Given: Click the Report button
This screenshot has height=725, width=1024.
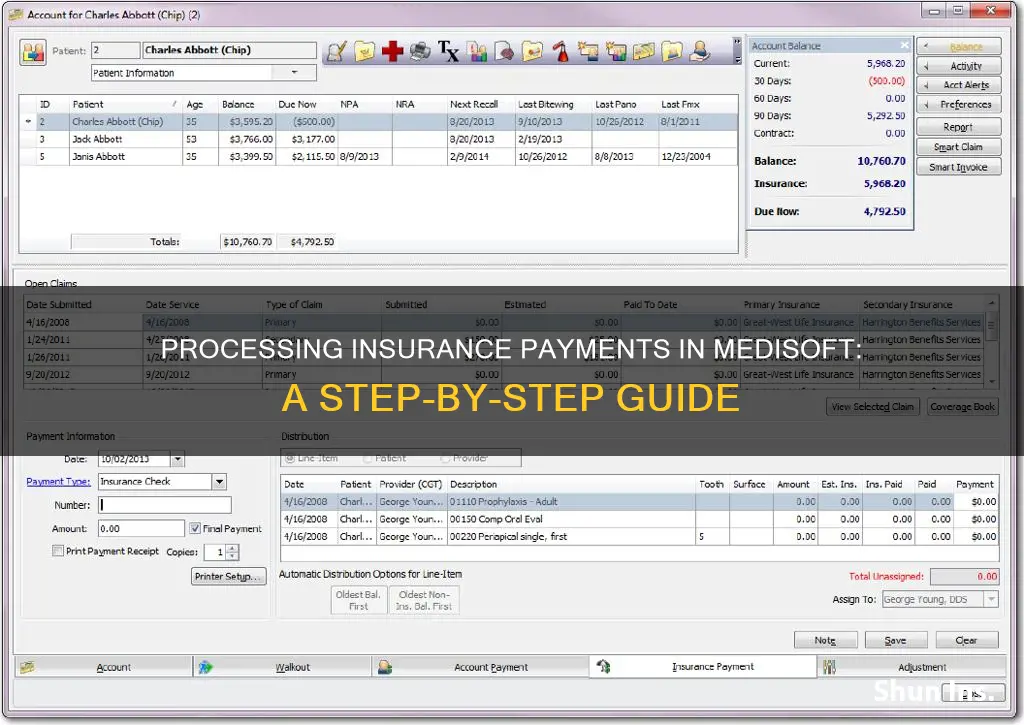Looking at the screenshot, I should coord(959,127).
